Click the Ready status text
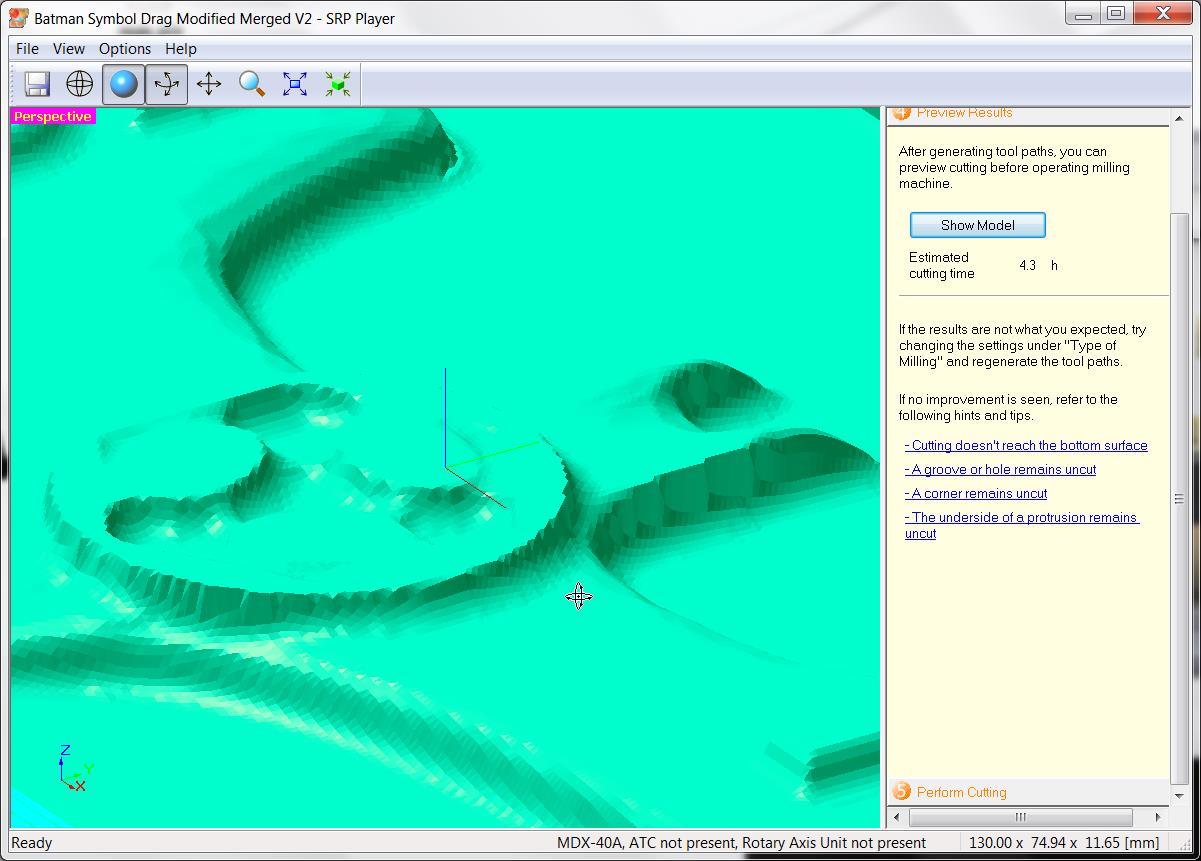This screenshot has width=1201, height=861. click(x=31, y=843)
